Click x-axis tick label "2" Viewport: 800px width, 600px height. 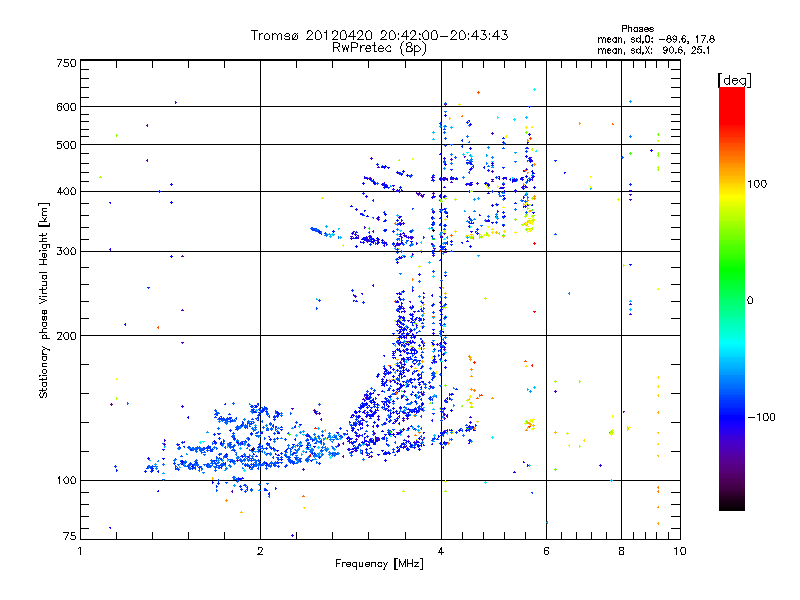pos(260,551)
